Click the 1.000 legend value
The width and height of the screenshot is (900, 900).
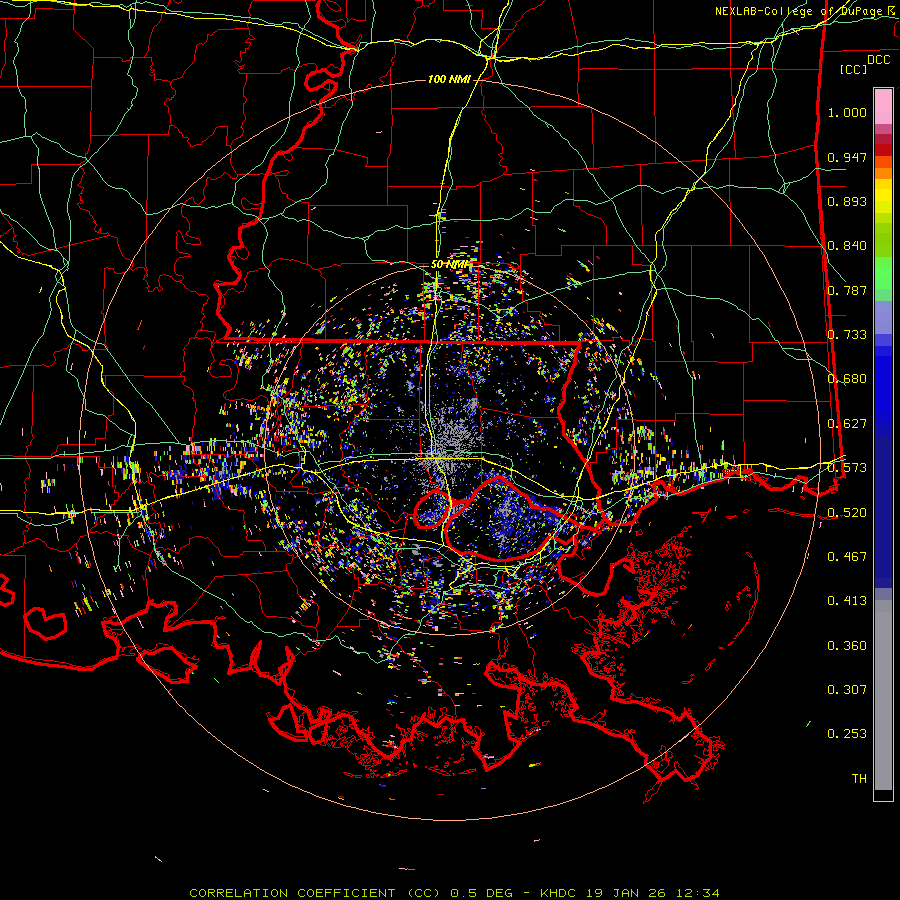[x=847, y=112]
